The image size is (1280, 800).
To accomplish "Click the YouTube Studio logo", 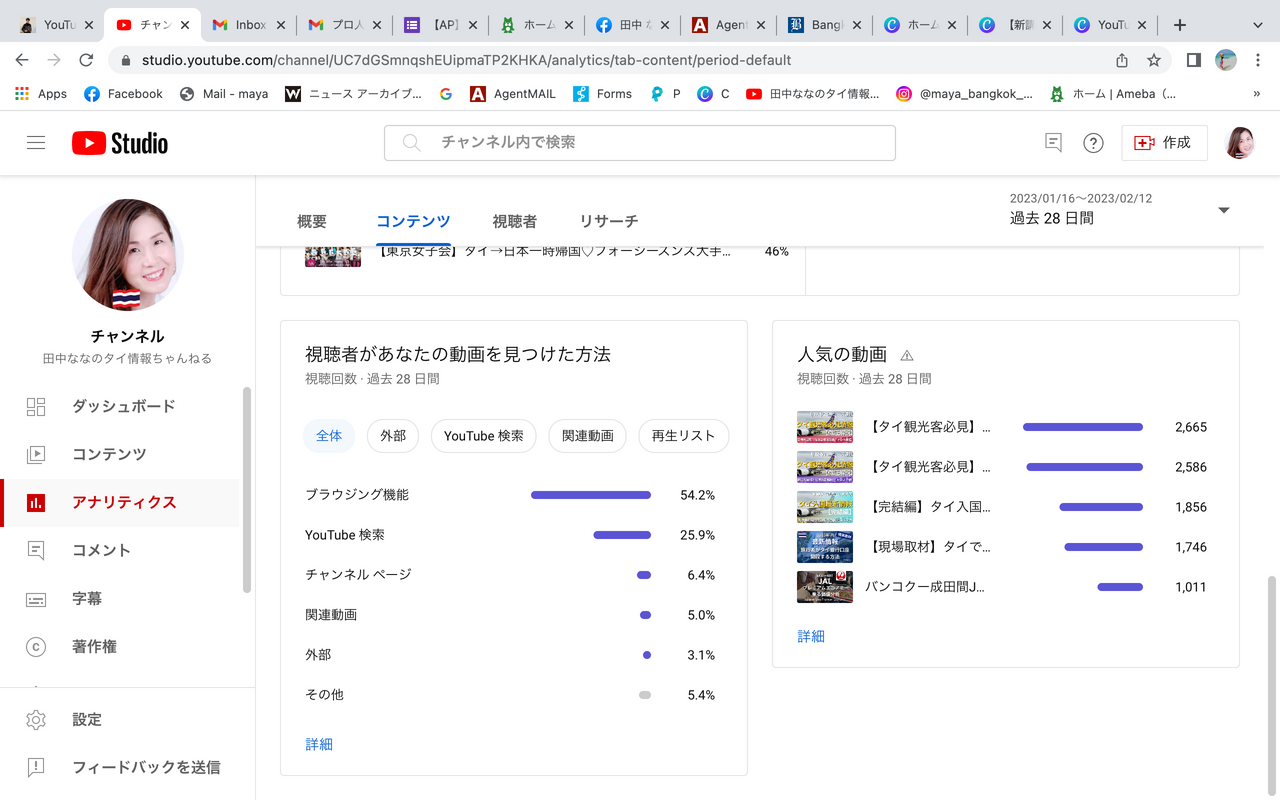I will [x=120, y=143].
